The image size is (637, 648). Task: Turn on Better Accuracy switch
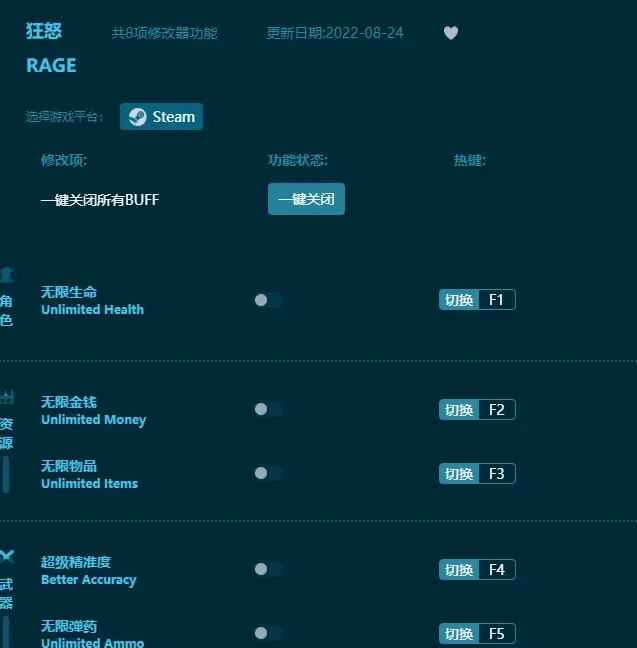268,569
